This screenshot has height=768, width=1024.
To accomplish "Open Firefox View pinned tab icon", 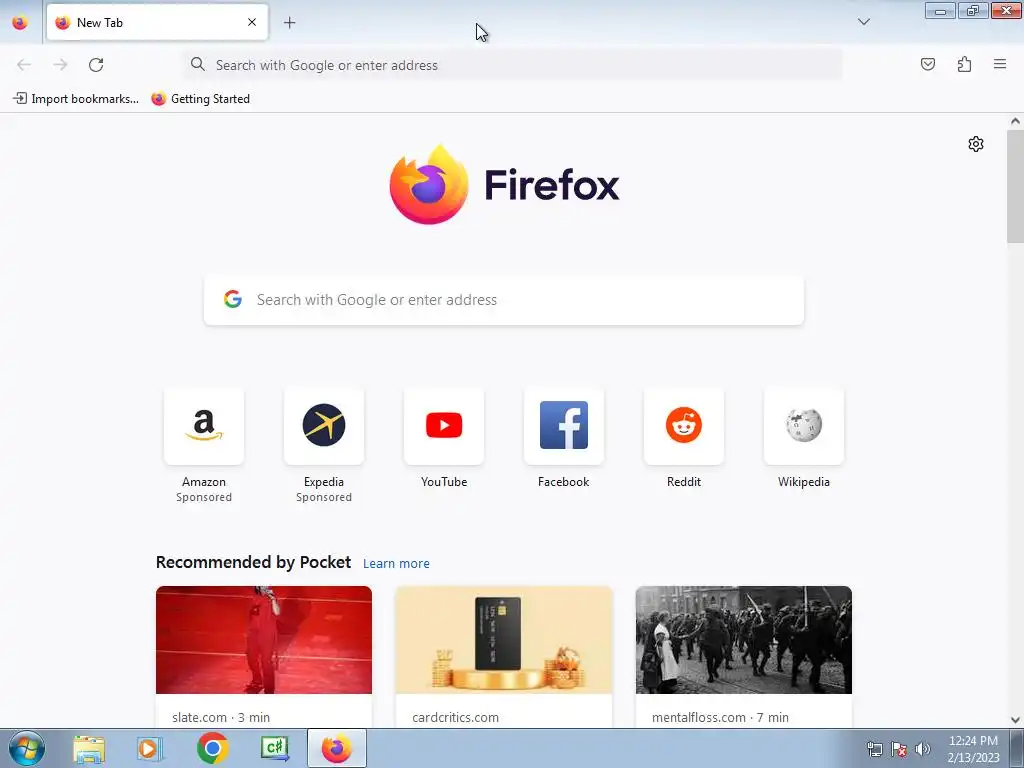I will [20, 22].
